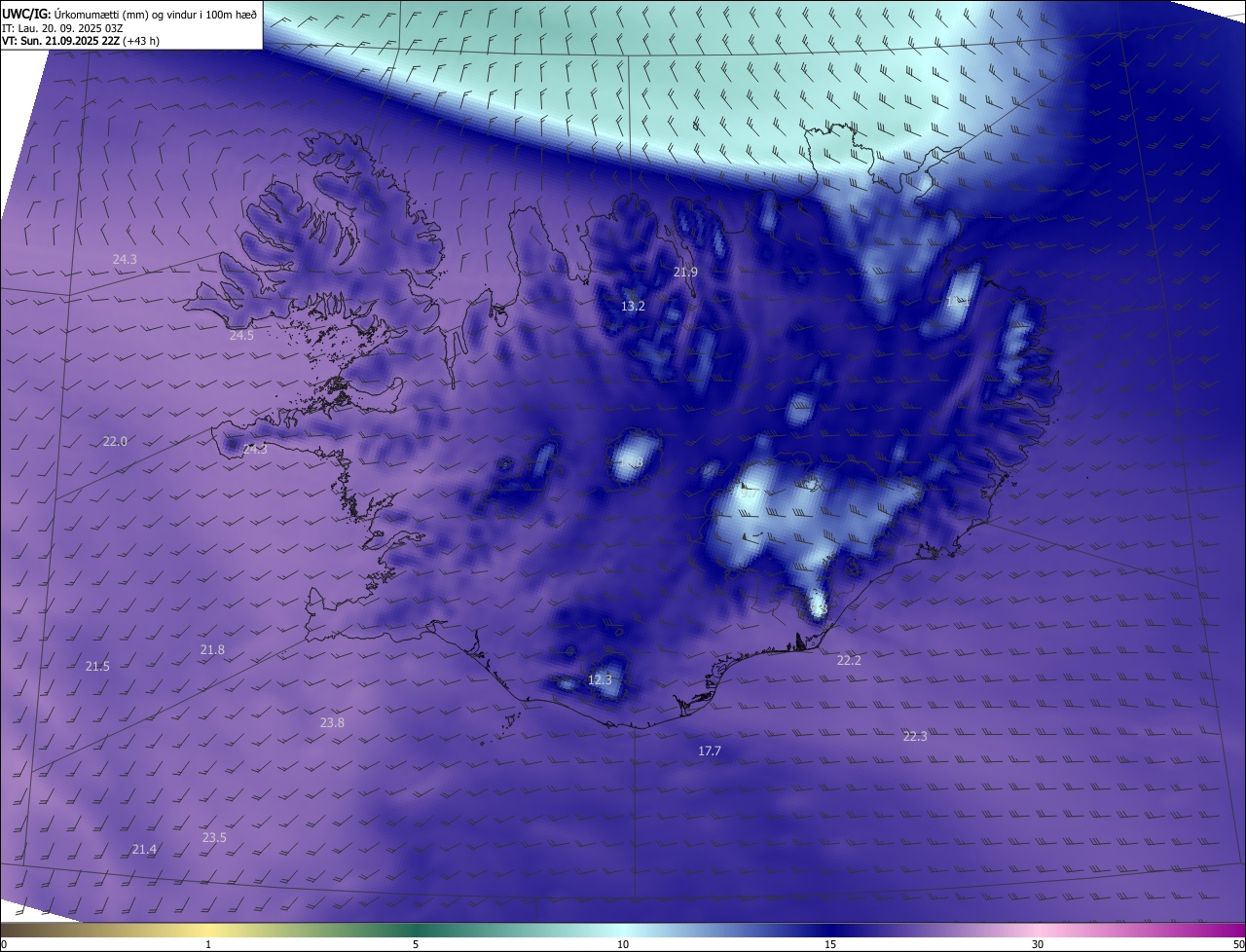Click the 13.2 value label on the map

[x=633, y=306]
